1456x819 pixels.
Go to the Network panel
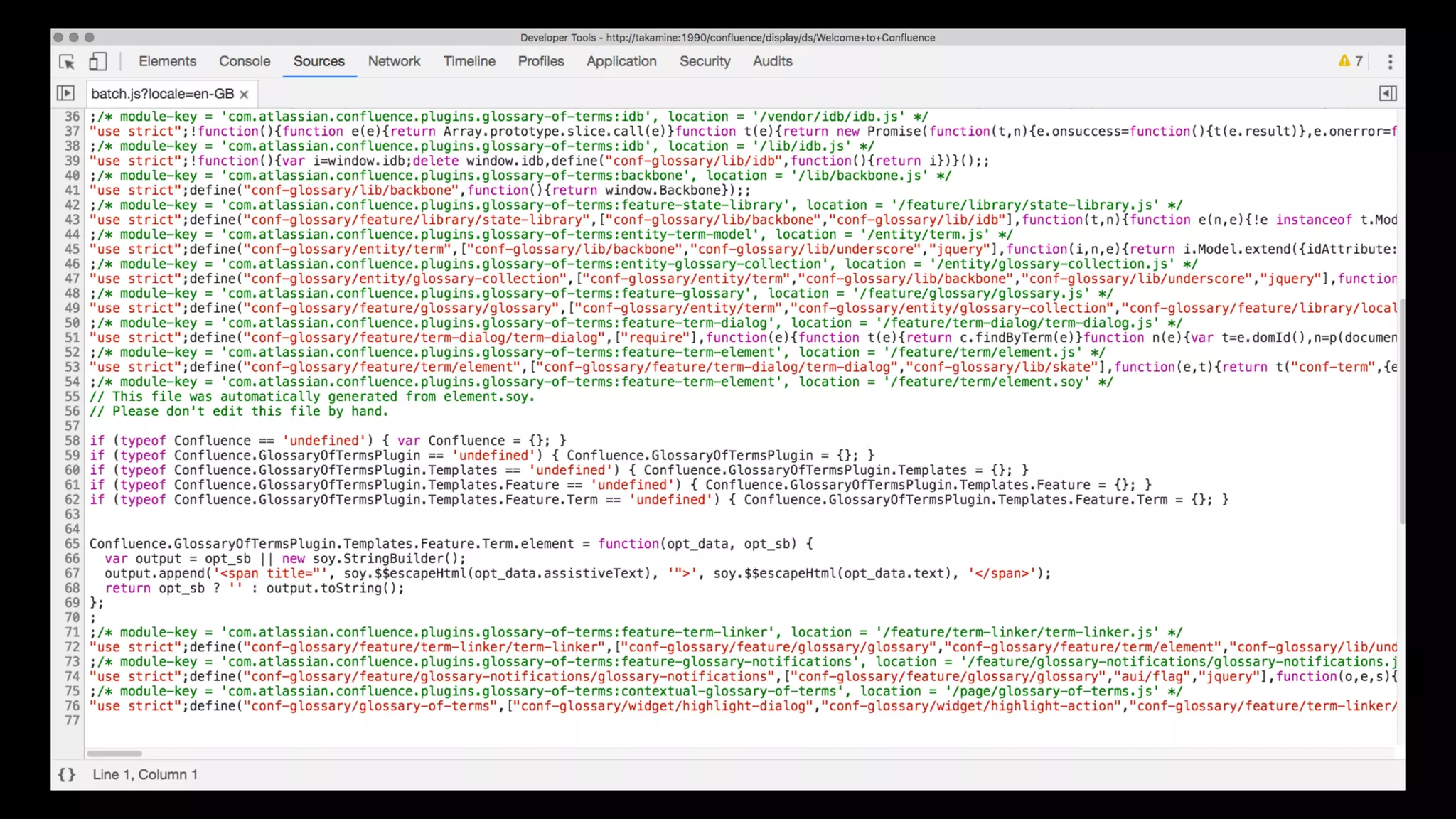(x=394, y=61)
